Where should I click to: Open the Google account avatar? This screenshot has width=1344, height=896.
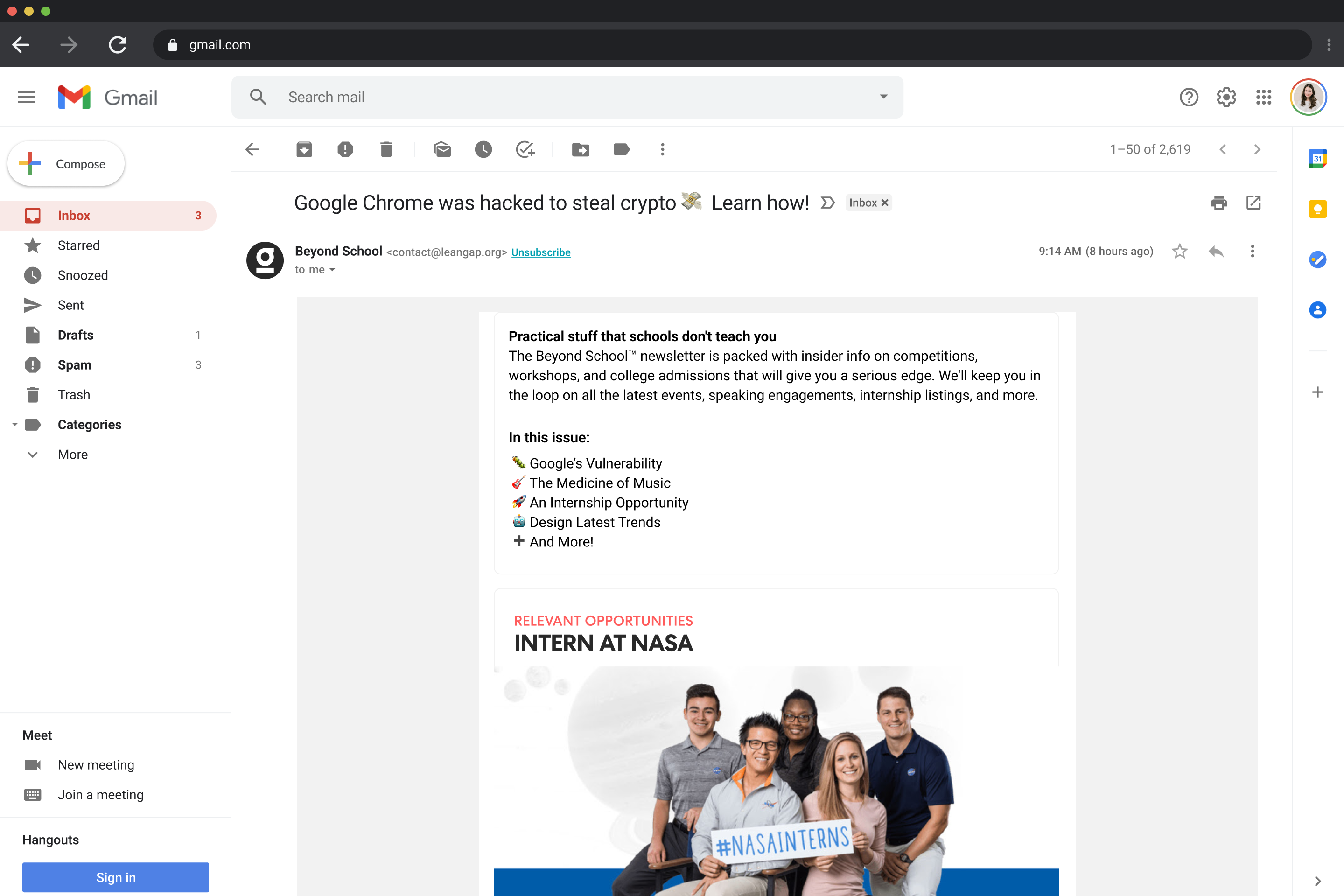(x=1309, y=97)
